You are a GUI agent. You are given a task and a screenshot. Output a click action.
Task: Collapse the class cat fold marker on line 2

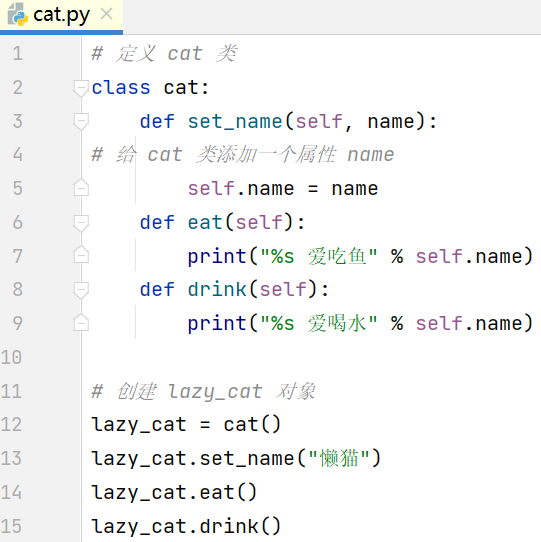tap(81, 88)
